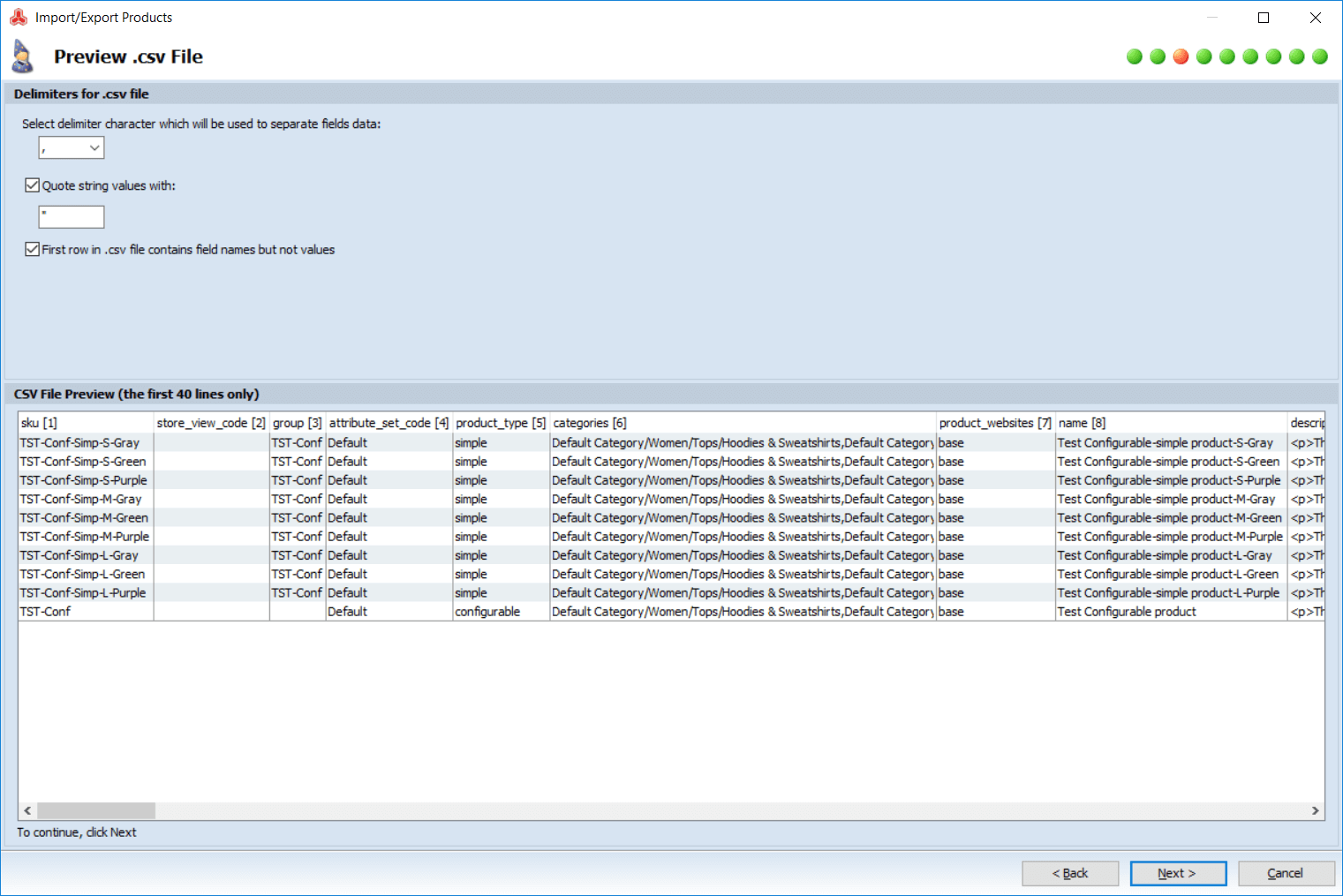This screenshot has width=1343, height=896.
Task: Click the first green step indicator dot
Action: tap(1135, 56)
